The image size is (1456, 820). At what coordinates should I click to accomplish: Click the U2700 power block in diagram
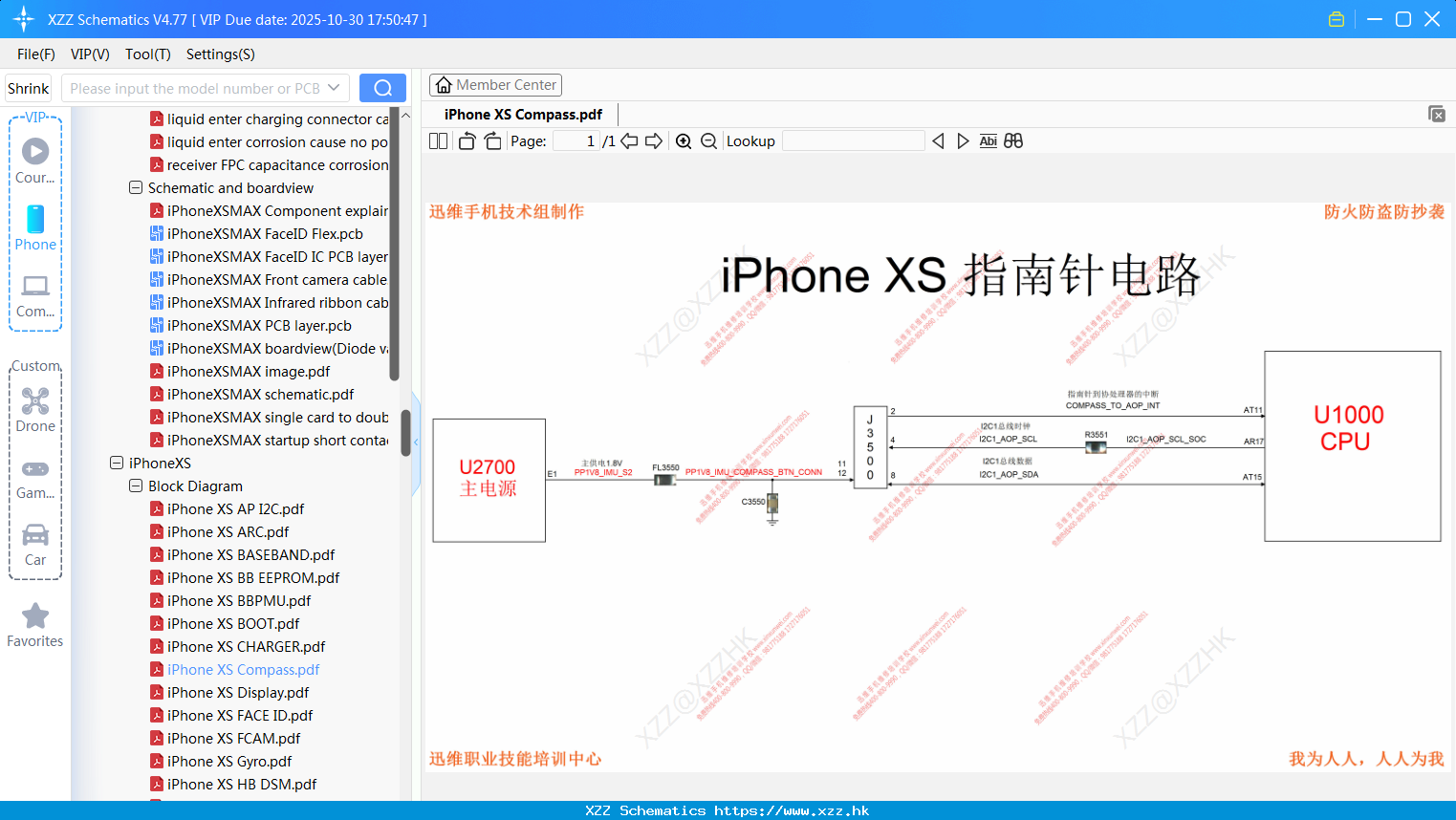click(x=489, y=480)
